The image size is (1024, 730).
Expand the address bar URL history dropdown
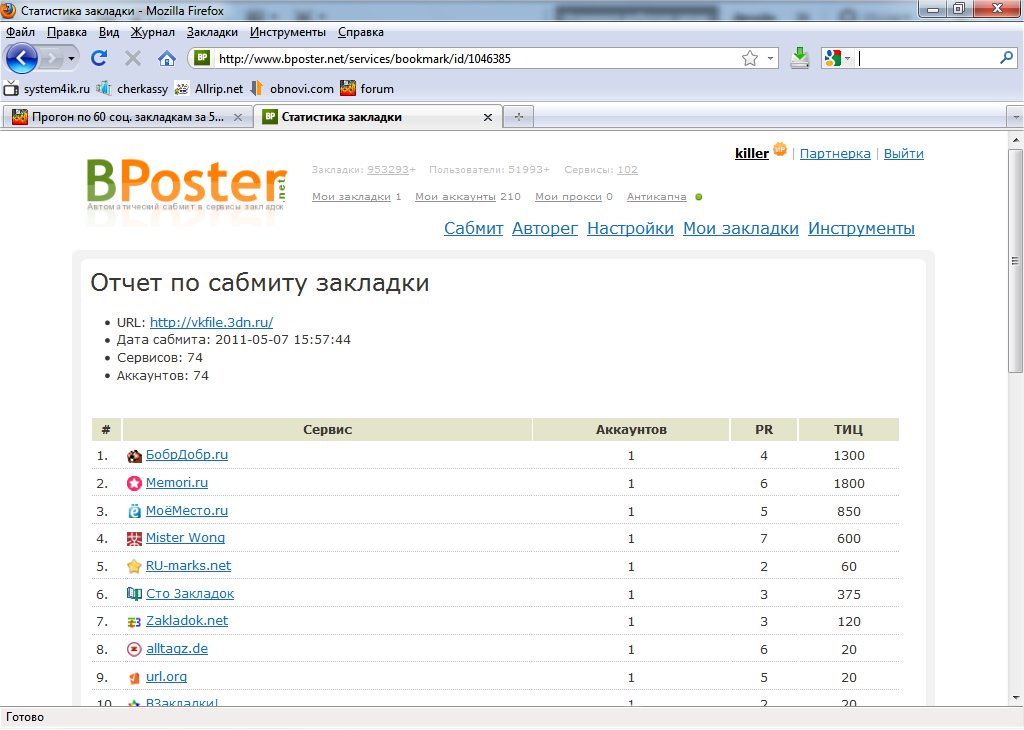point(771,59)
